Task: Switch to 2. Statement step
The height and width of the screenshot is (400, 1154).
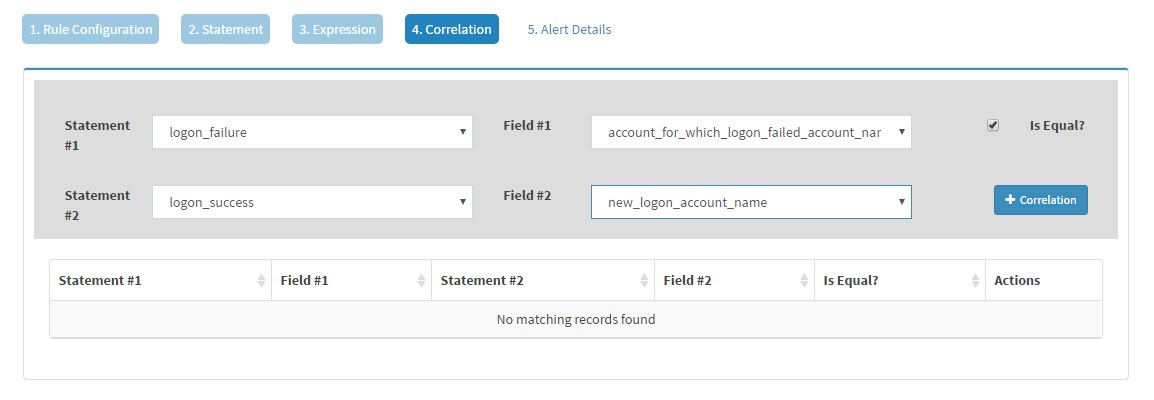Action: click(225, 29)
